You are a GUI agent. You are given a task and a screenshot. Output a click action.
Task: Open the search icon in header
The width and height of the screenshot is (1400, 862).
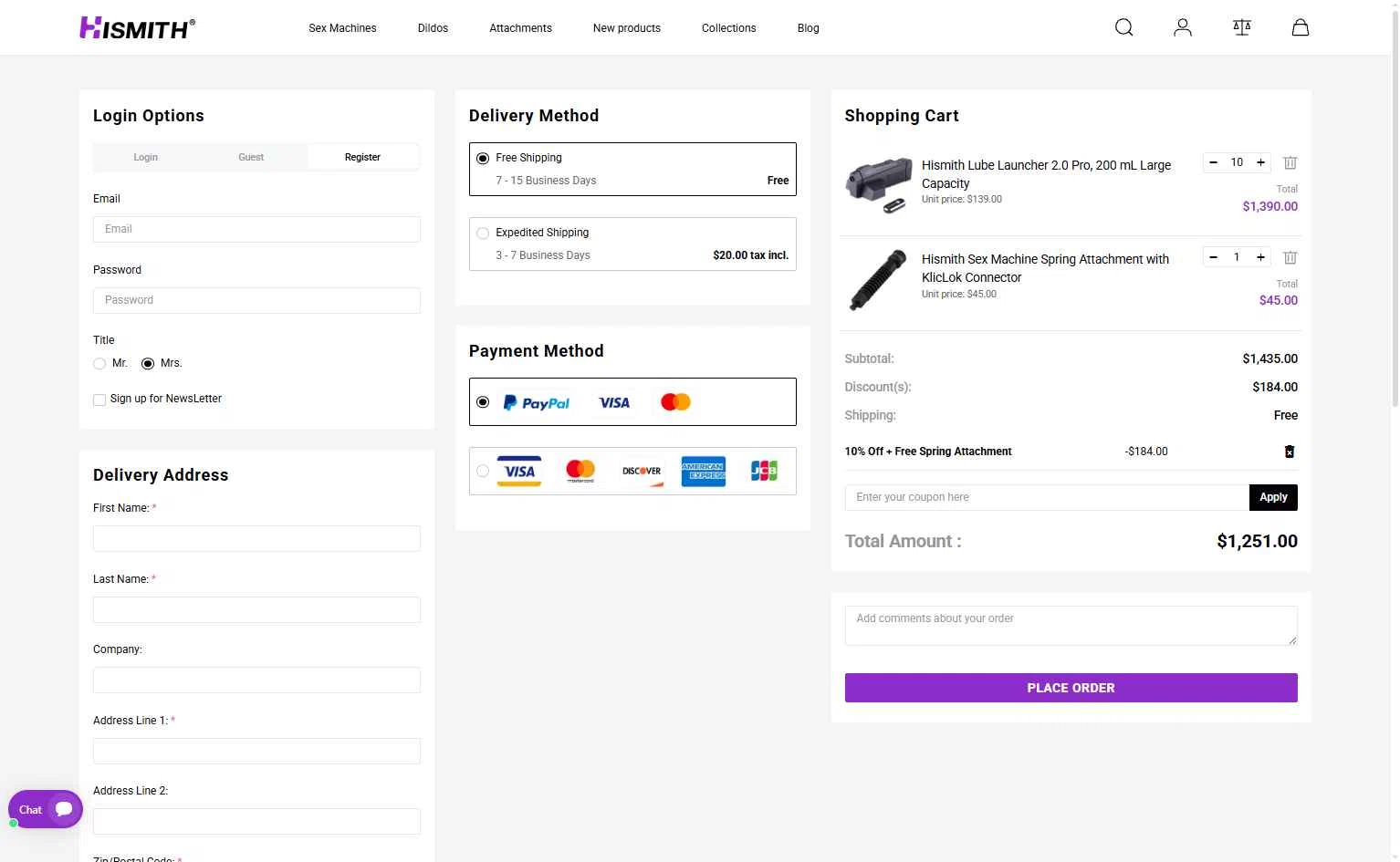coord(1124,27)
